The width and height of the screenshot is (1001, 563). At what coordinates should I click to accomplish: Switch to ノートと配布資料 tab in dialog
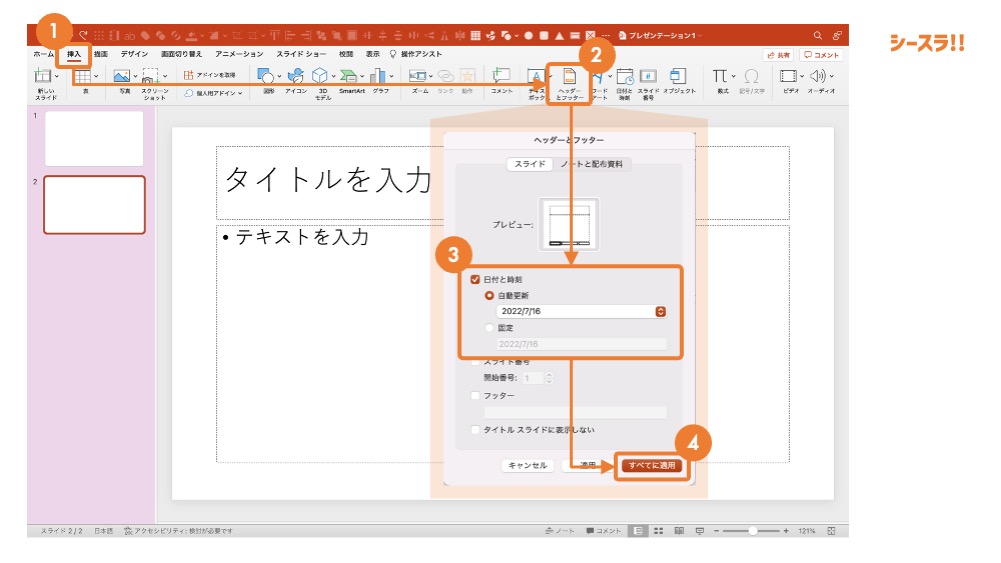tap(594, 164)
